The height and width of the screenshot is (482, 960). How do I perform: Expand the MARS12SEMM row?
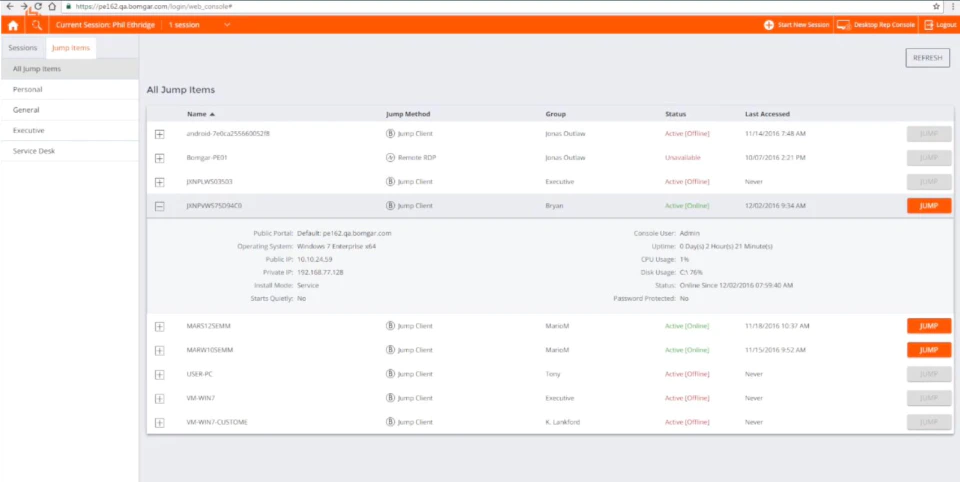(x=159, y=326)
